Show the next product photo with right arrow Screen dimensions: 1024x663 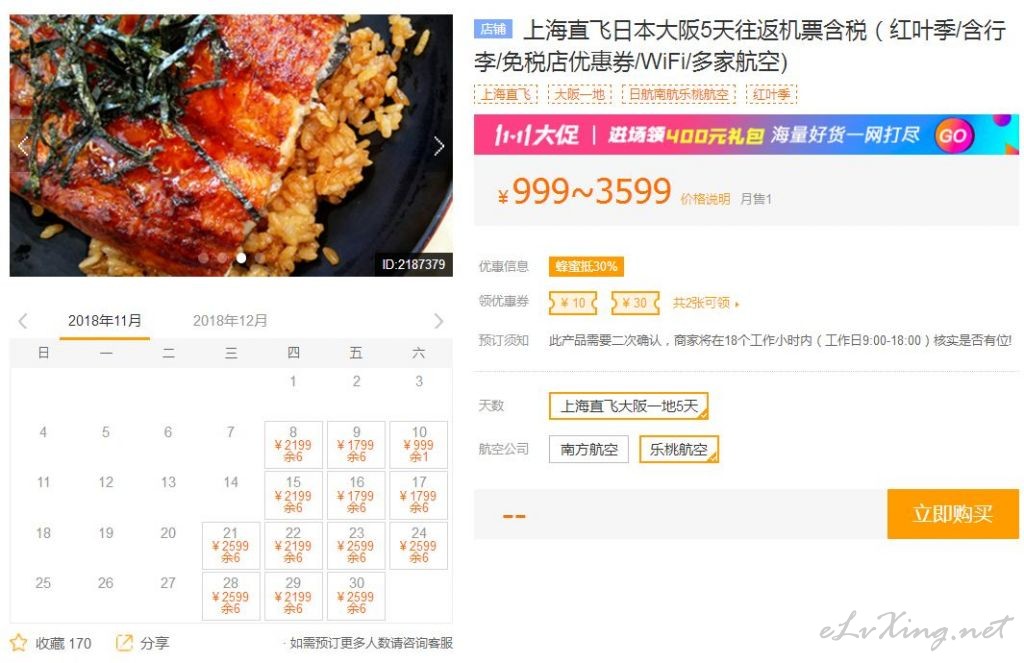[x=439, y=146]
